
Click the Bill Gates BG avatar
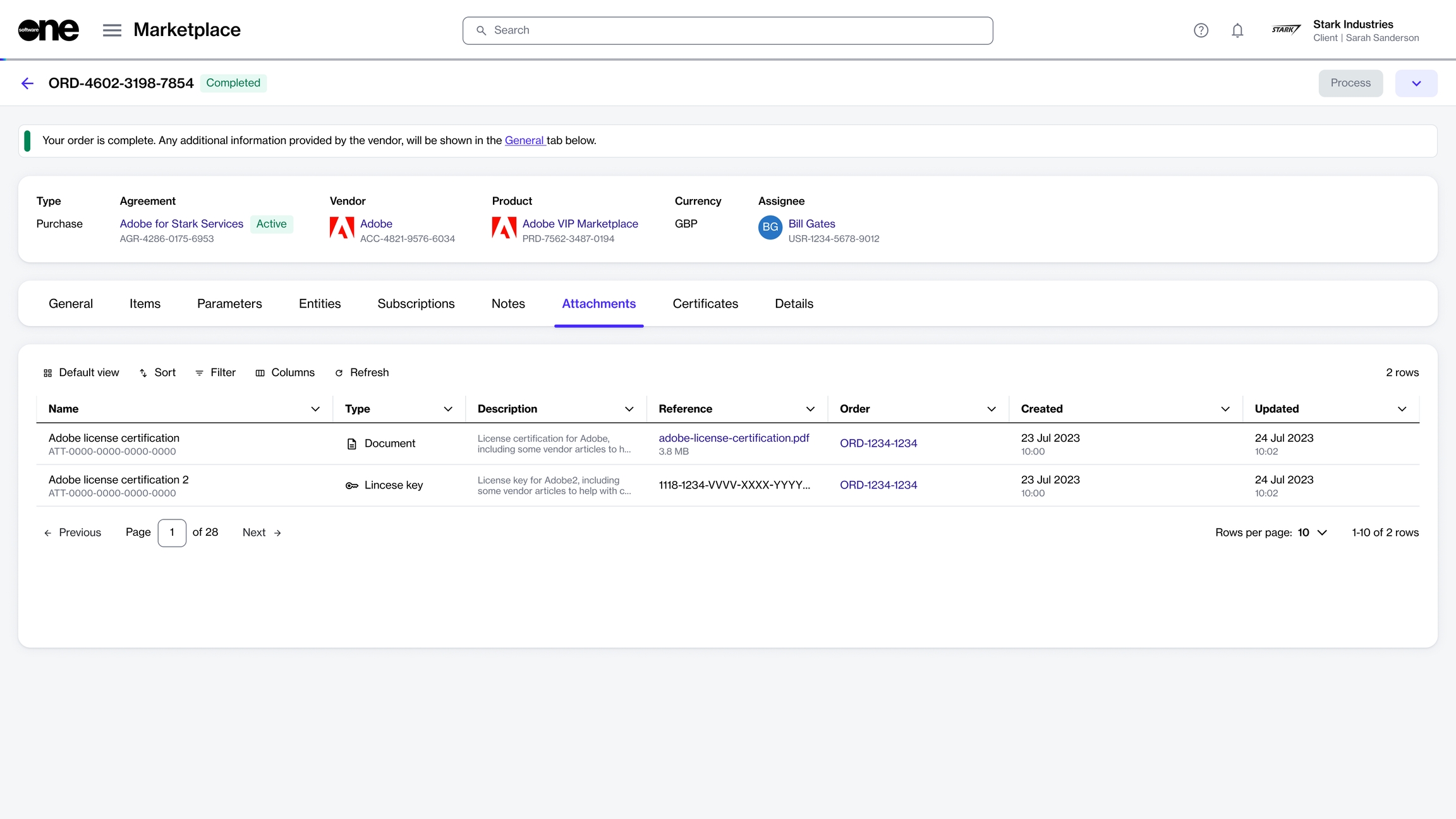click(770, 227)
